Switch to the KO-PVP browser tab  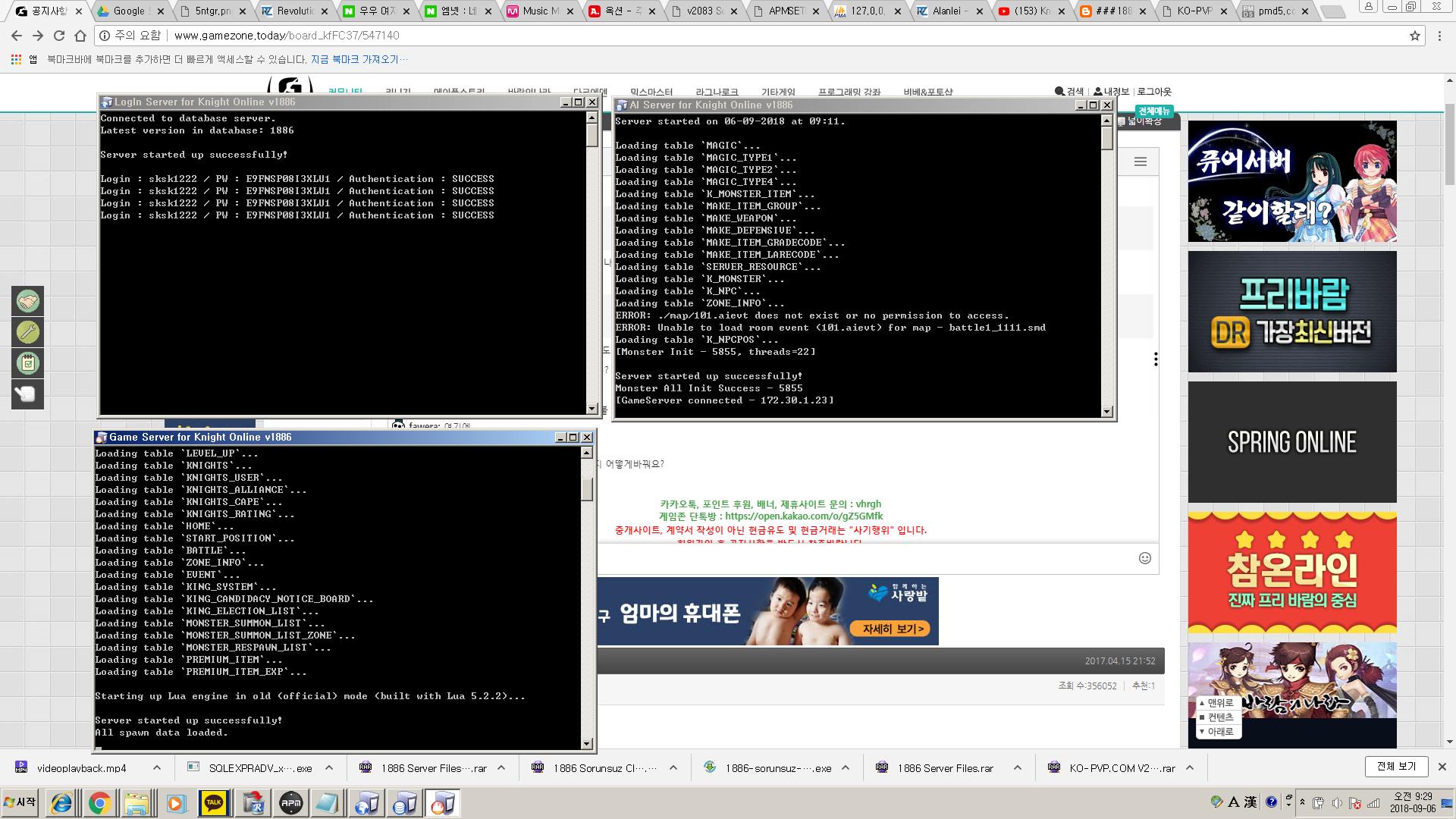(1194, 11)
